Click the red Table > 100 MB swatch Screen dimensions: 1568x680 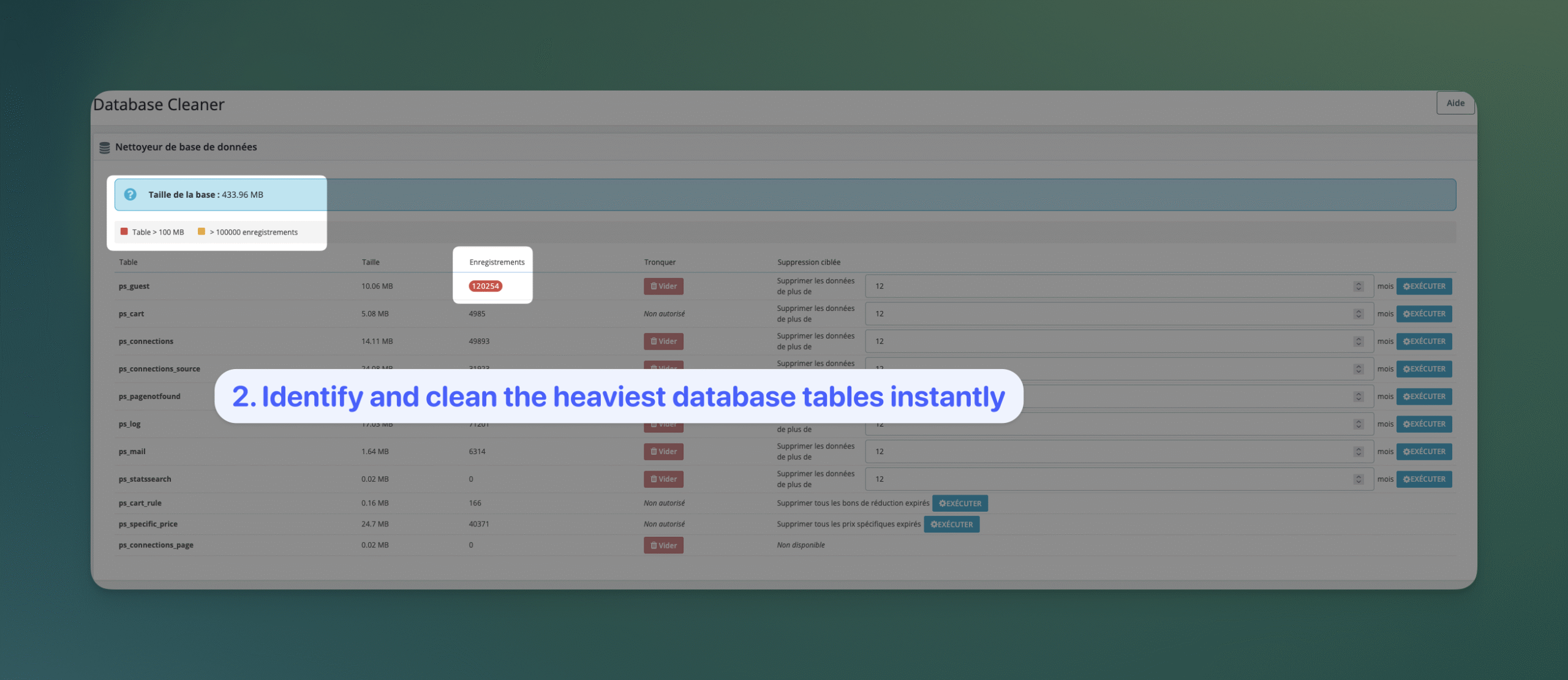tap(124, 231)
